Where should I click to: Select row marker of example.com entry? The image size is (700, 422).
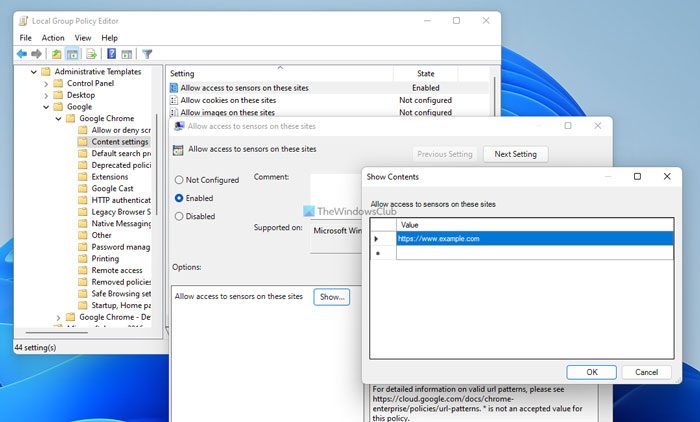tap(383, 239)
